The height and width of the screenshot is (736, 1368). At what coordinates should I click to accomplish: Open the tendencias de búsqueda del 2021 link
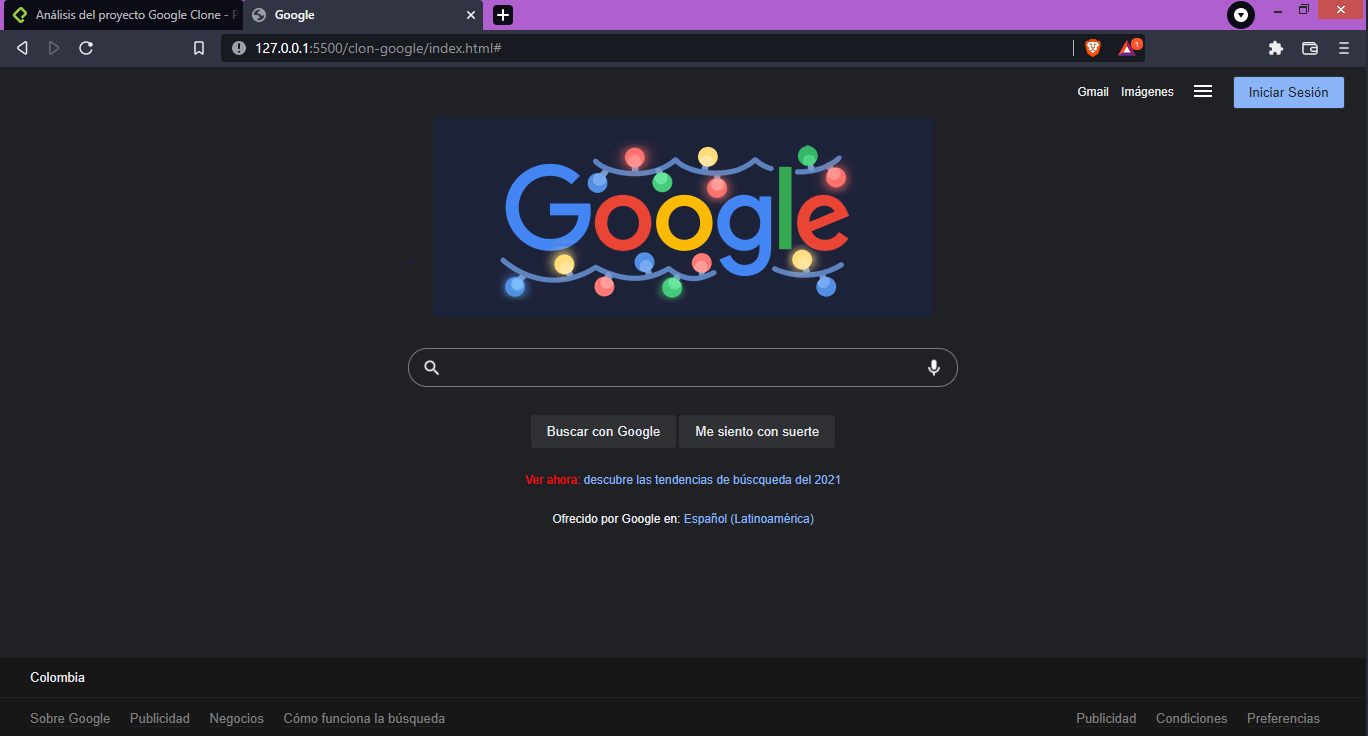coord(714,479)
